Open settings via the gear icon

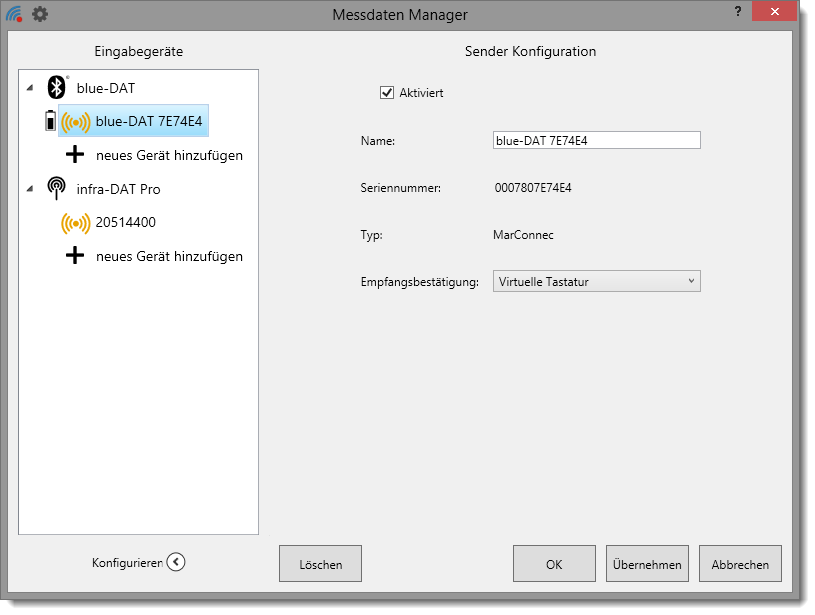pyautogui.click(x=40, y=14)
